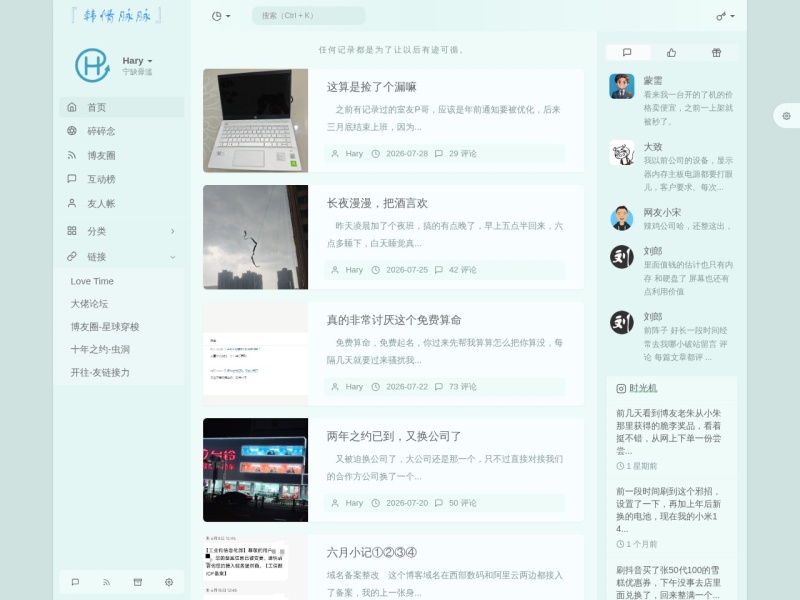Image resolution: width=800 pixels, height=600 pixels.
Task: Open the 开往-友链接力 link
Action: (100, 372)
